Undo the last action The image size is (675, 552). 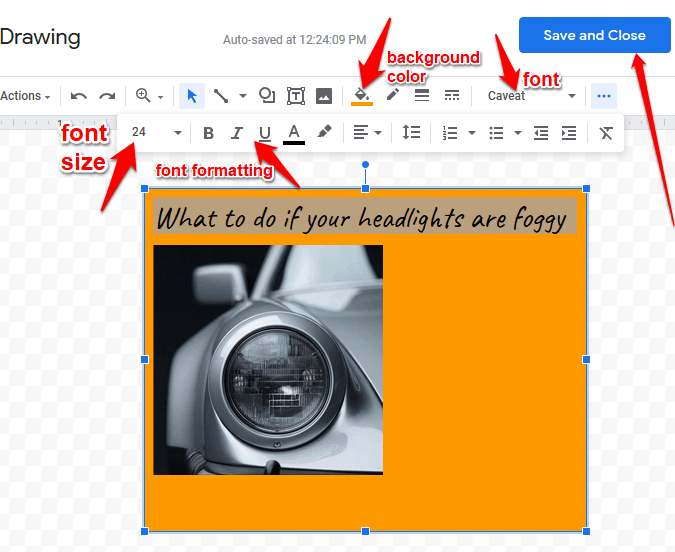click(x=79, y=96)
